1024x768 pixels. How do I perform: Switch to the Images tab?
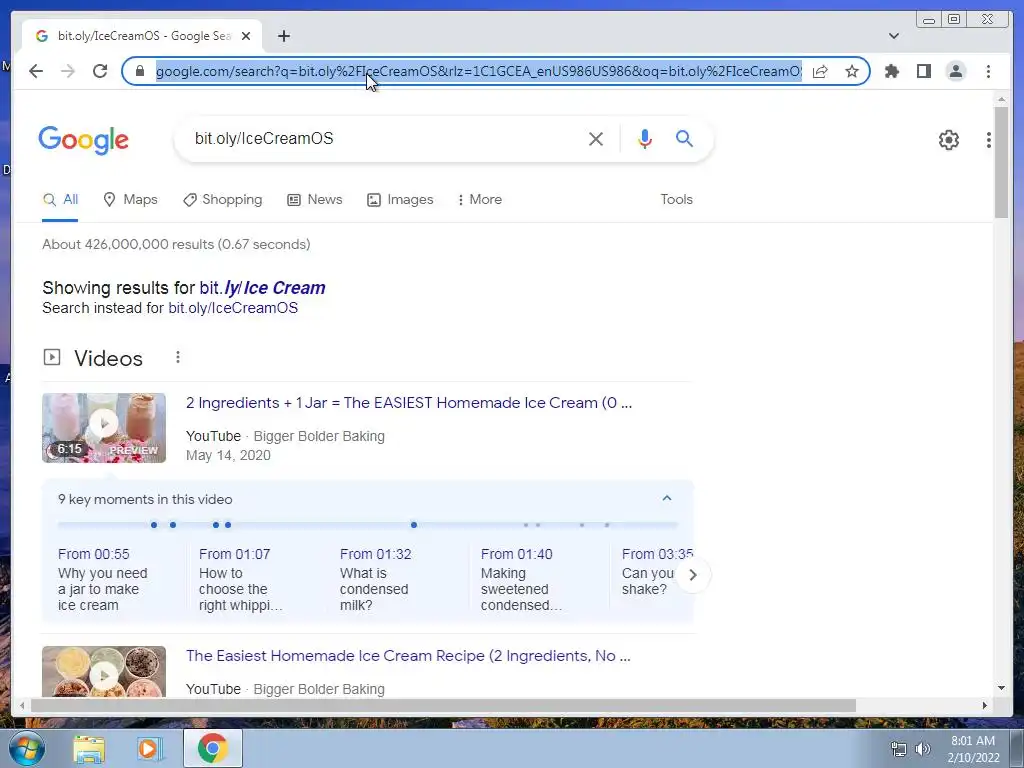click(x=400, y=200)
